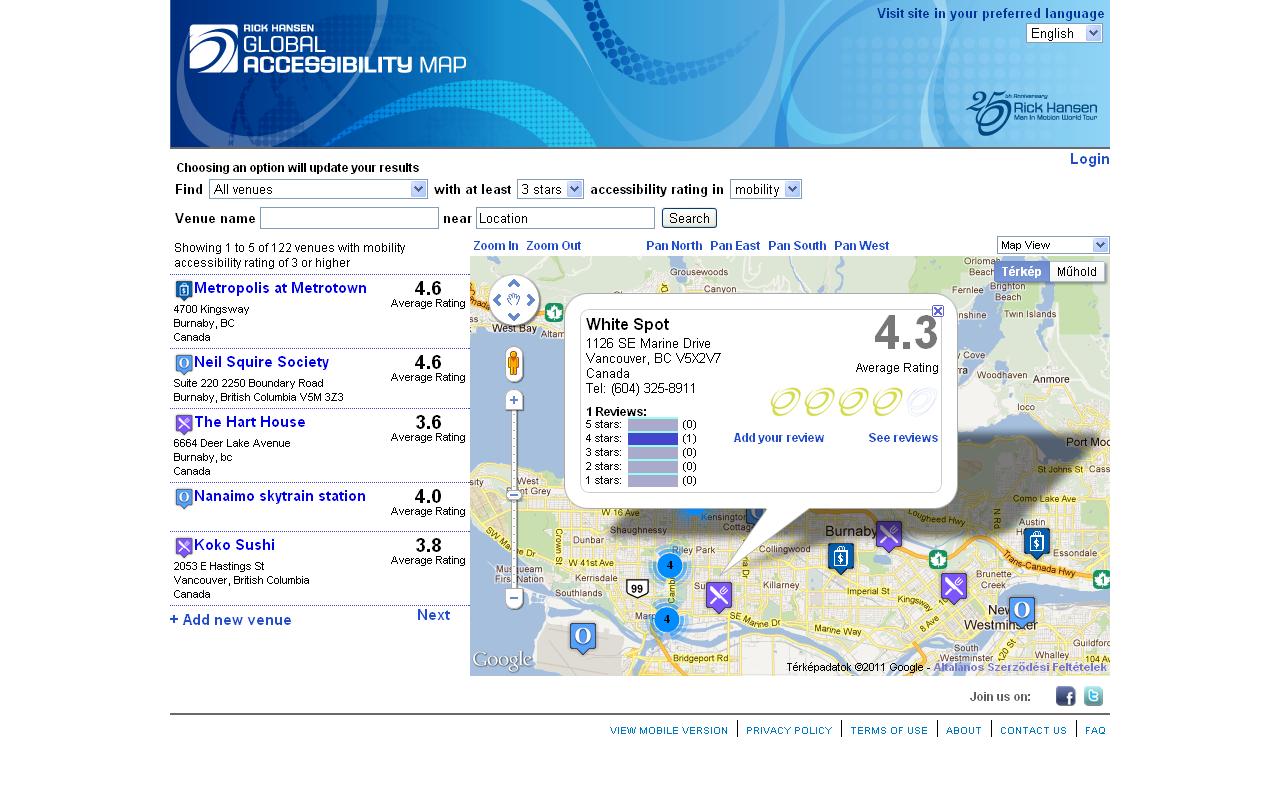Click the map marker near New Westminster

click(x=1022, y=611)
